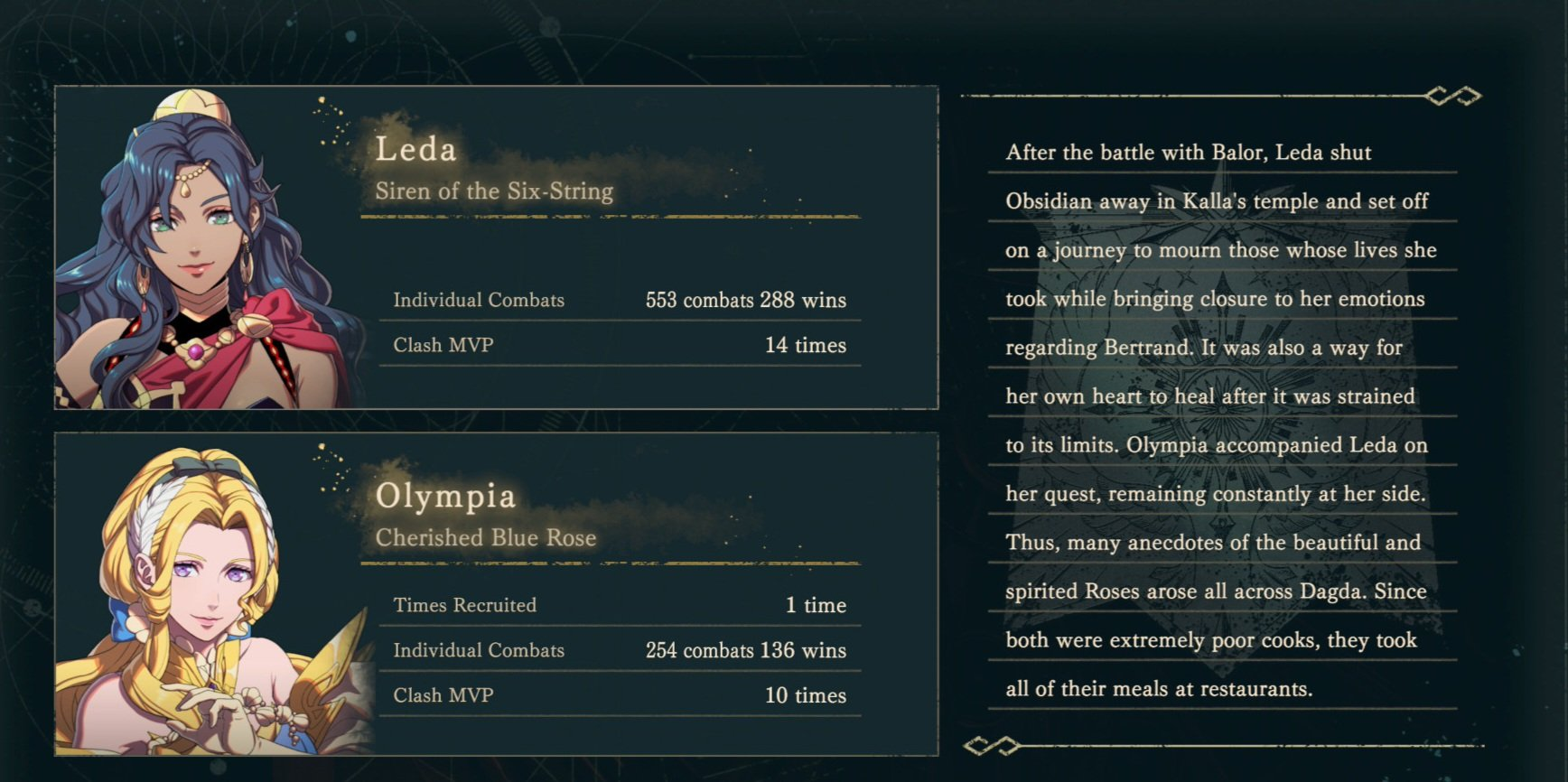Click the gold sparkle beside Leda's name

(331, 122)
